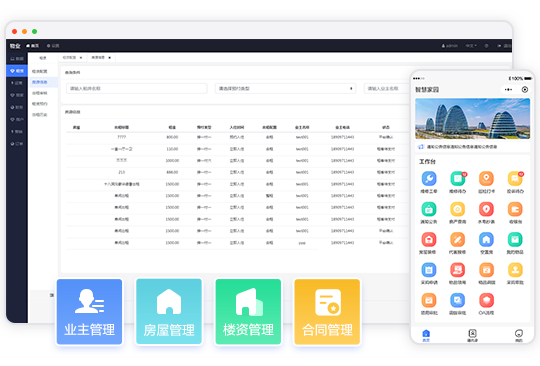Open the 合同管理 yellow contract tile
This screenshot has width=540, height=366.
327,312
